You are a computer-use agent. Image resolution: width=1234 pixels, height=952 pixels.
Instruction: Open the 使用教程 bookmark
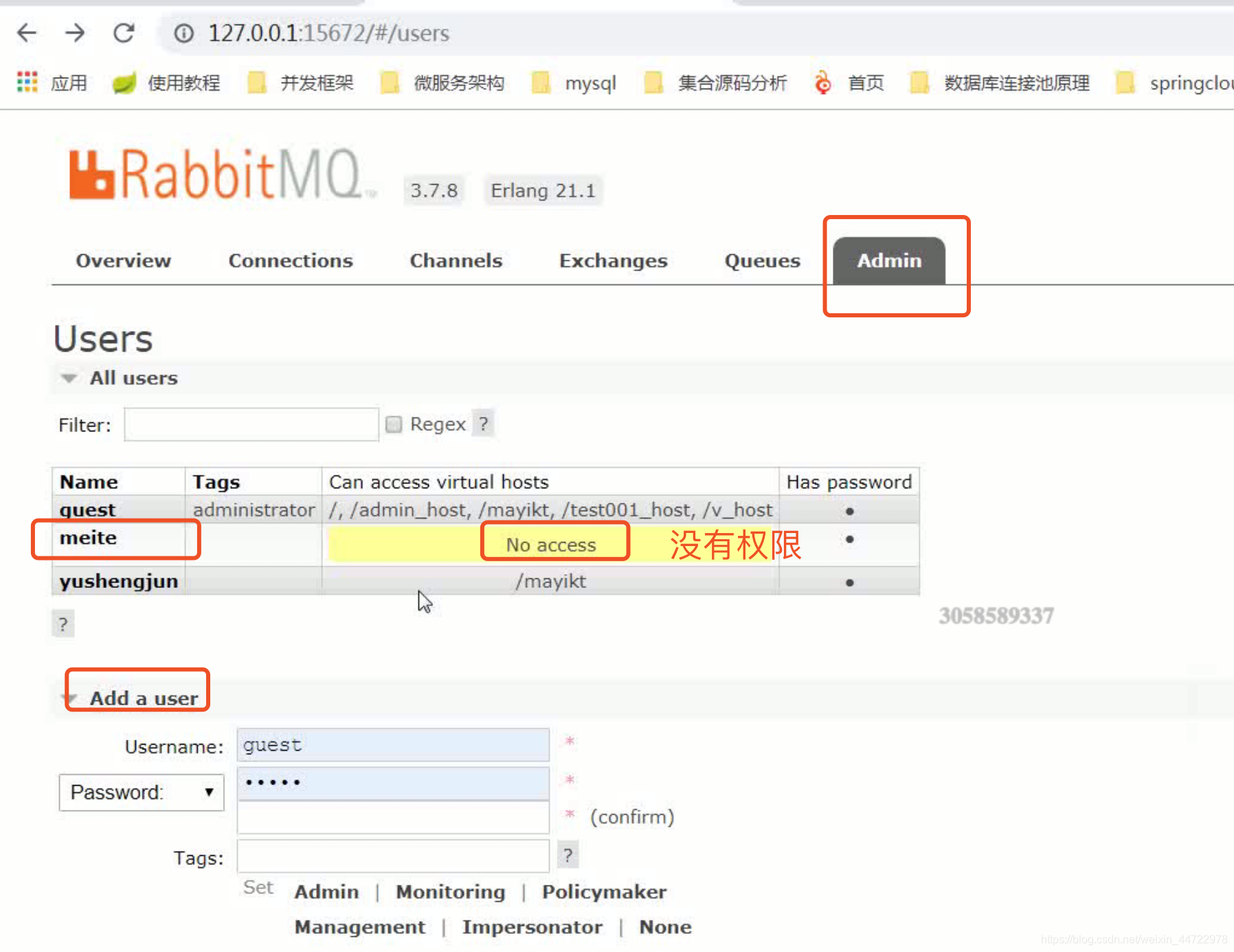pos(166,83)
